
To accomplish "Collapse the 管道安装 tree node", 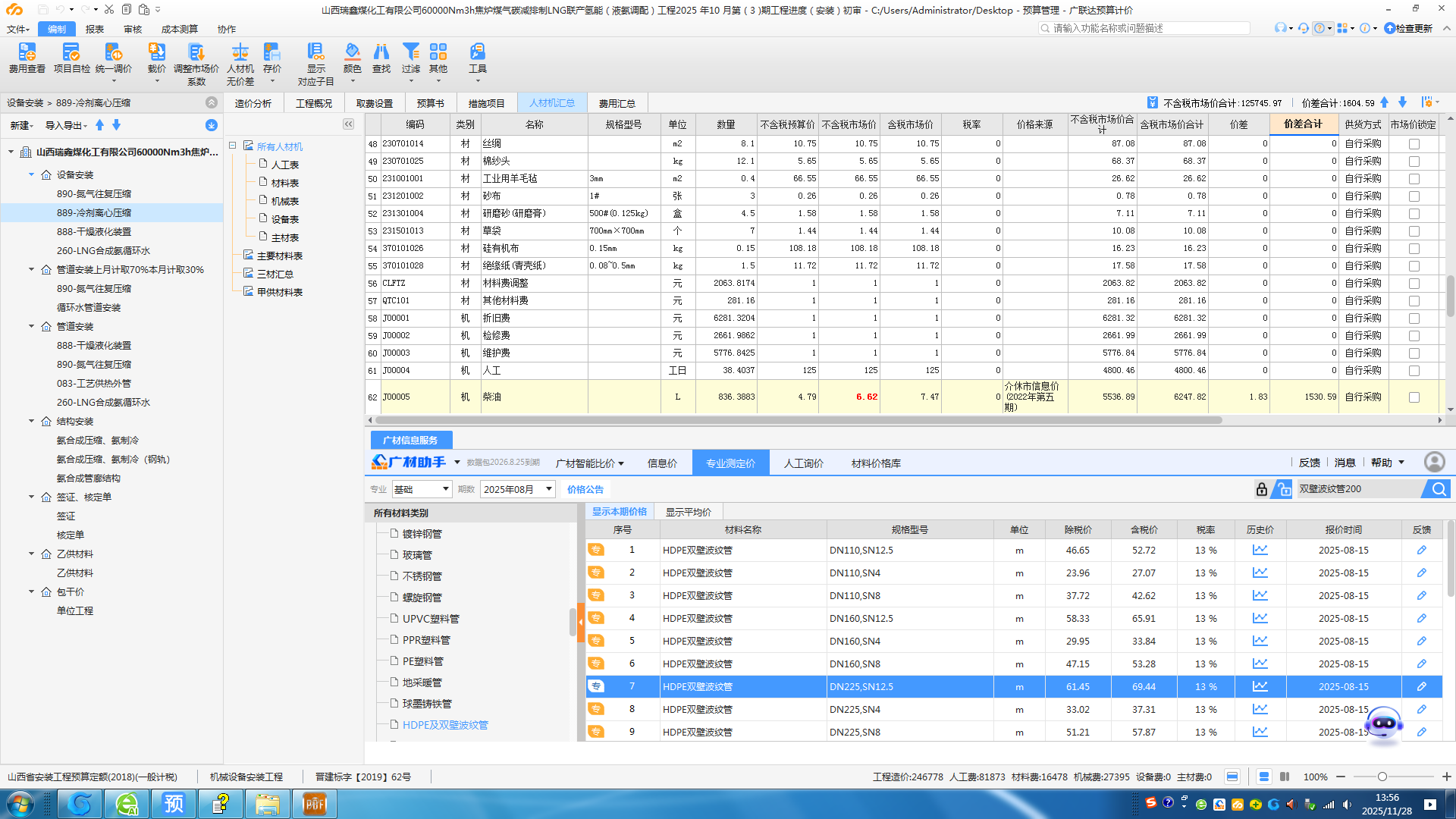I will pos(32,326).
